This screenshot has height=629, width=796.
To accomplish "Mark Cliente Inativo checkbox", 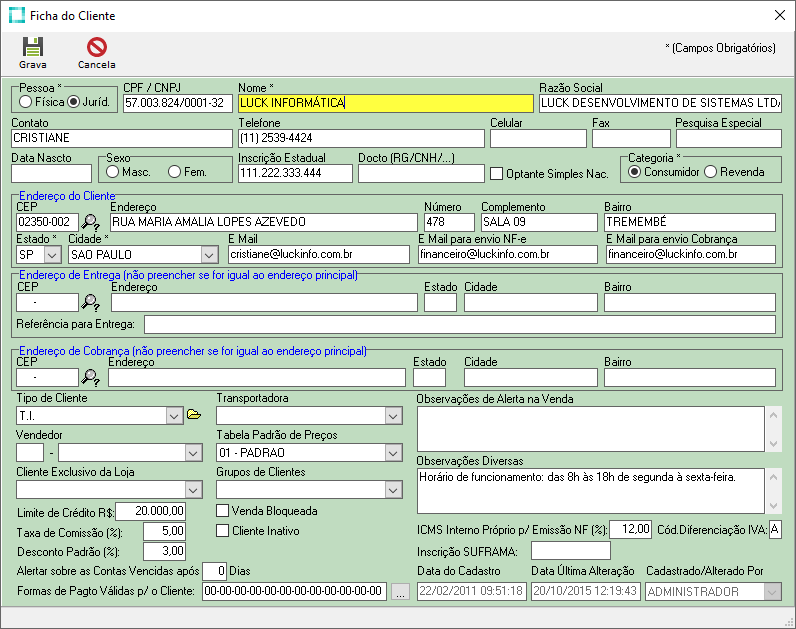I will pyautogui.click(x=223, y=531).
